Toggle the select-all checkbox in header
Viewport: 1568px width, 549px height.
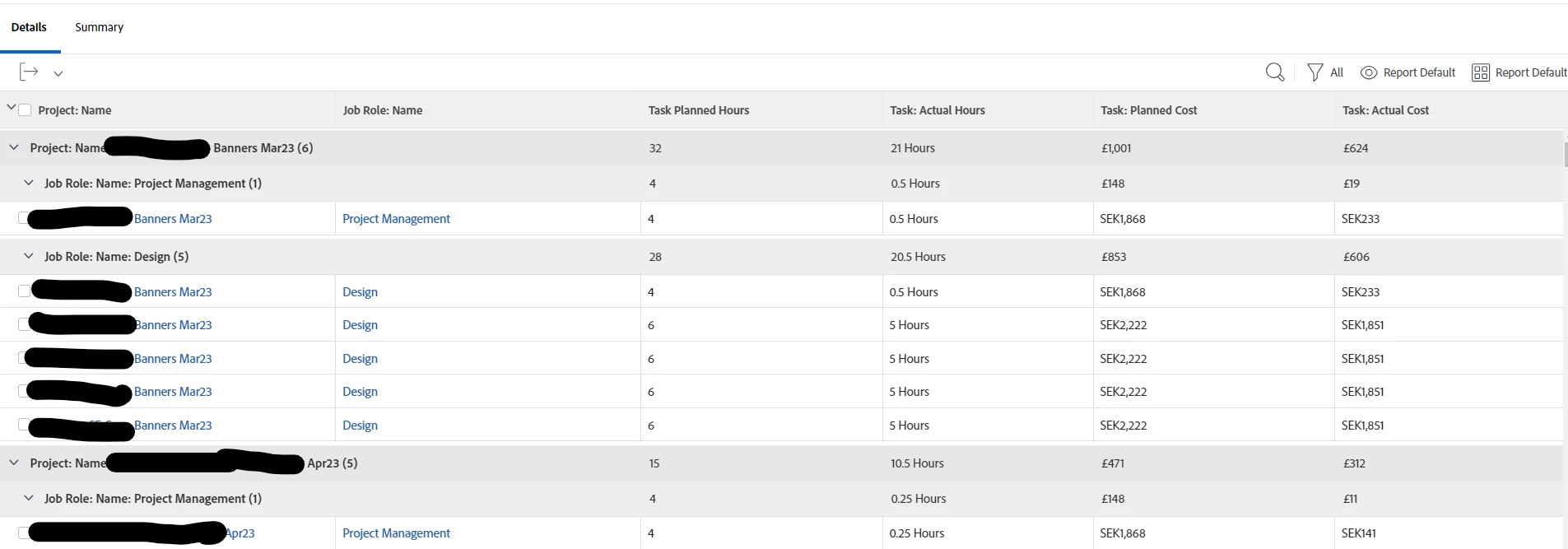click(x=25, y=109)
